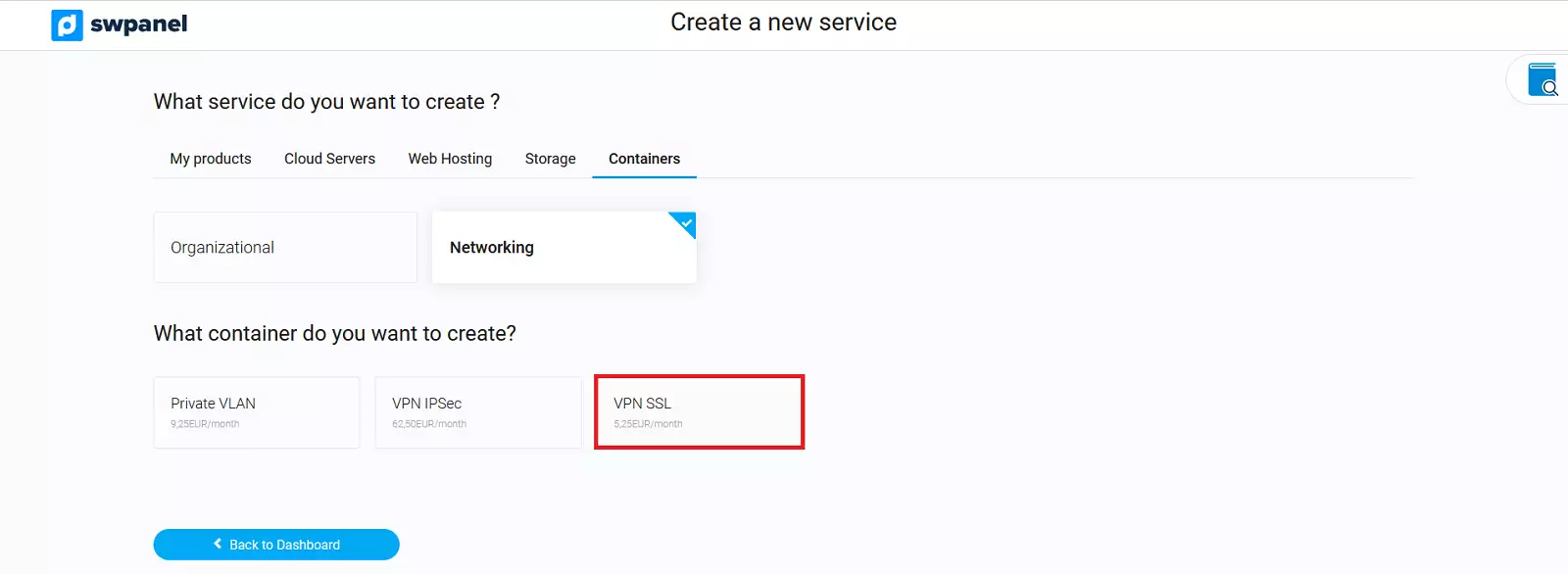Viewport: 1568px width, 574px height.
Task: Click the 5,25EUR/month price text
Action: point(648,424)
